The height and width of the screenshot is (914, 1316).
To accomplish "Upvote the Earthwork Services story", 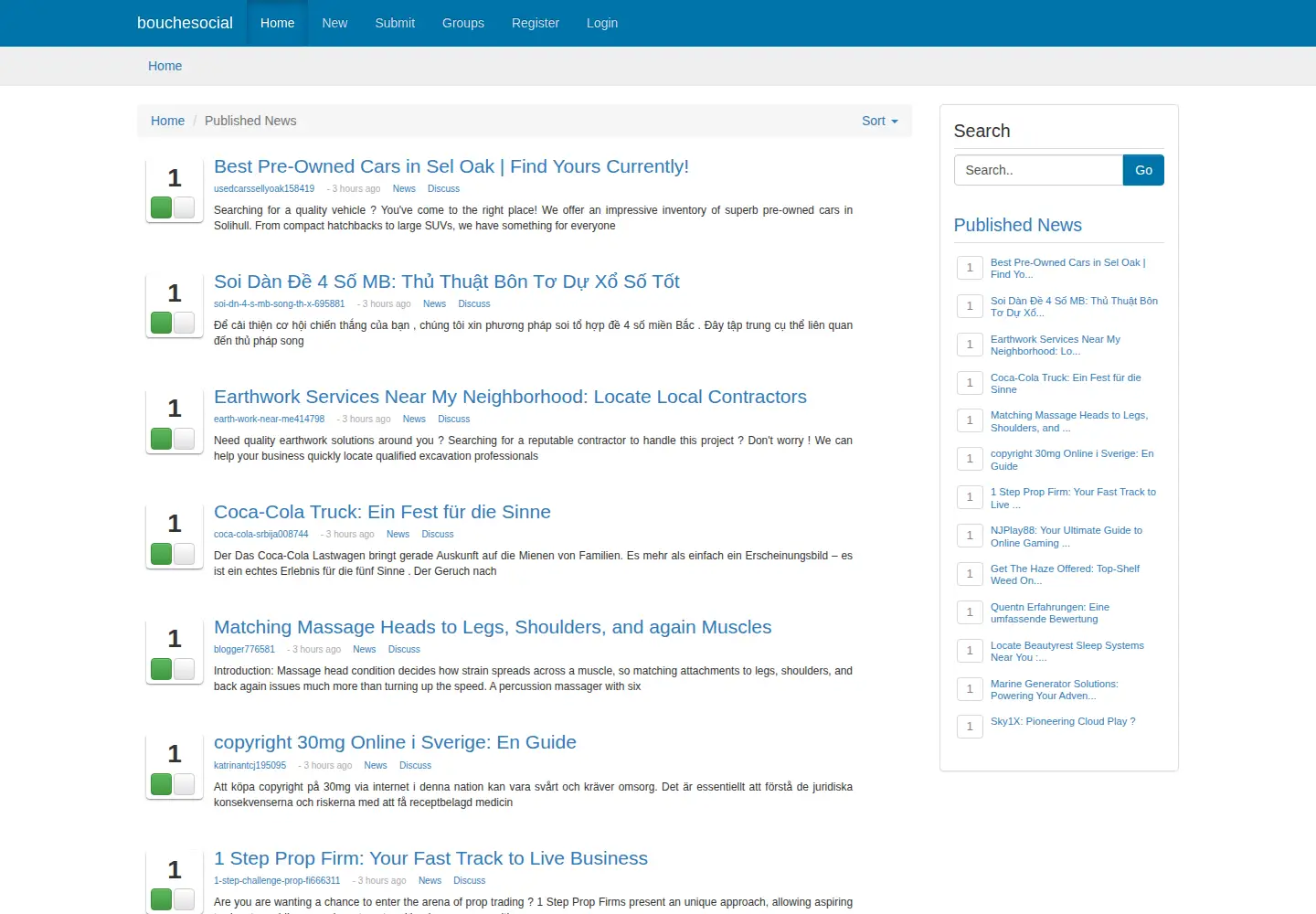I will pyautogui.click(x=162, y=439).
